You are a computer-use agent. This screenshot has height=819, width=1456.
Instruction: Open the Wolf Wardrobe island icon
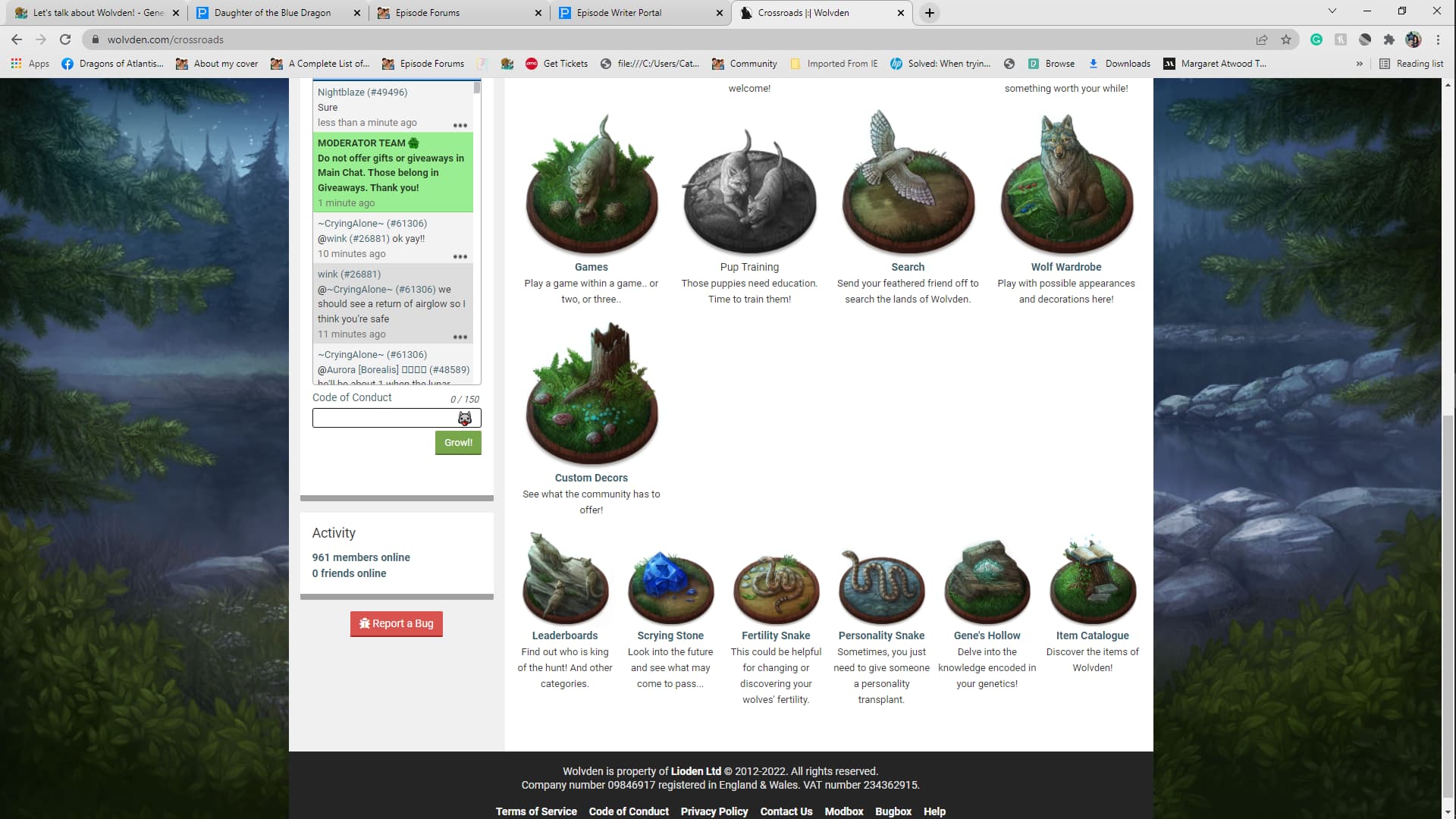1066,184
